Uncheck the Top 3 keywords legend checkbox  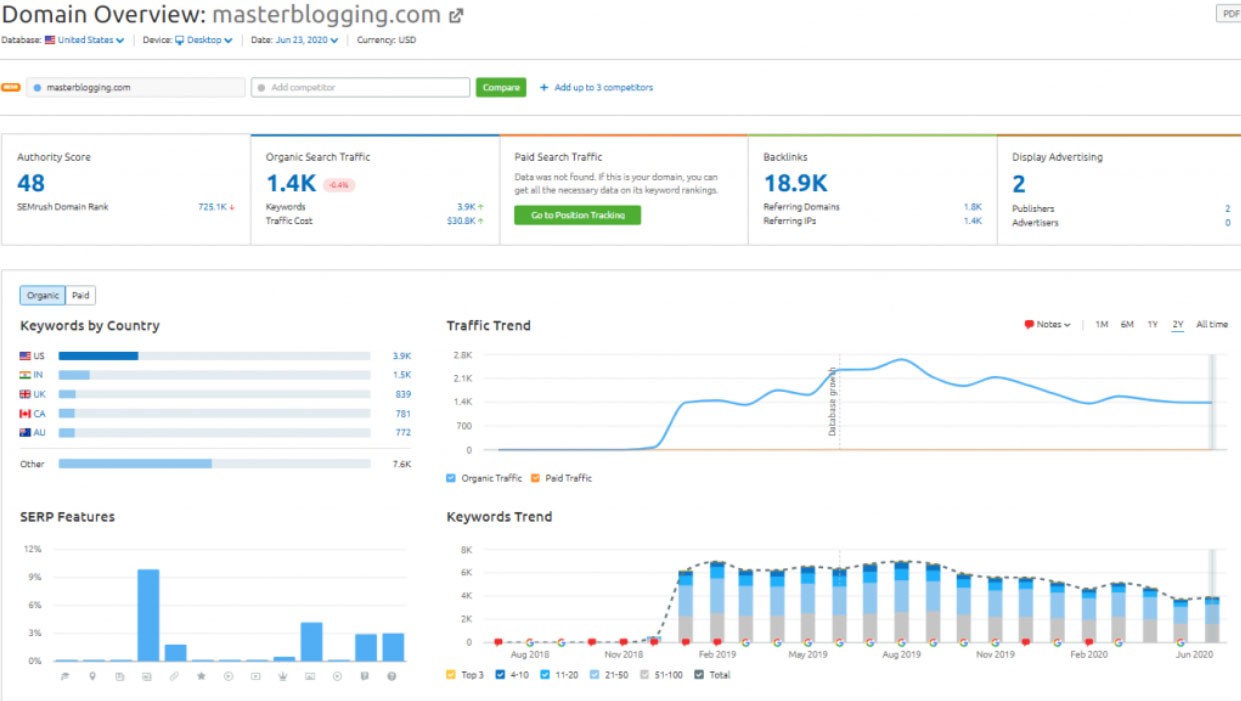(x=451, y=675)
